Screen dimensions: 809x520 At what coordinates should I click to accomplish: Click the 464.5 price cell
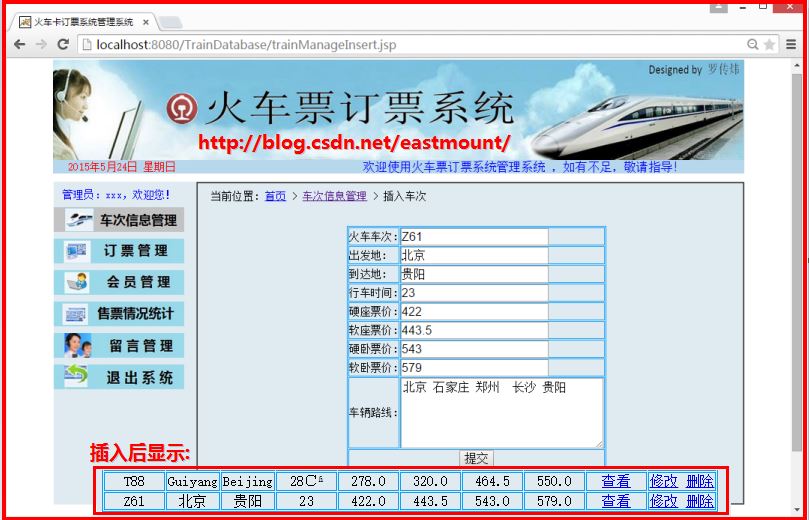coord(492,481)
